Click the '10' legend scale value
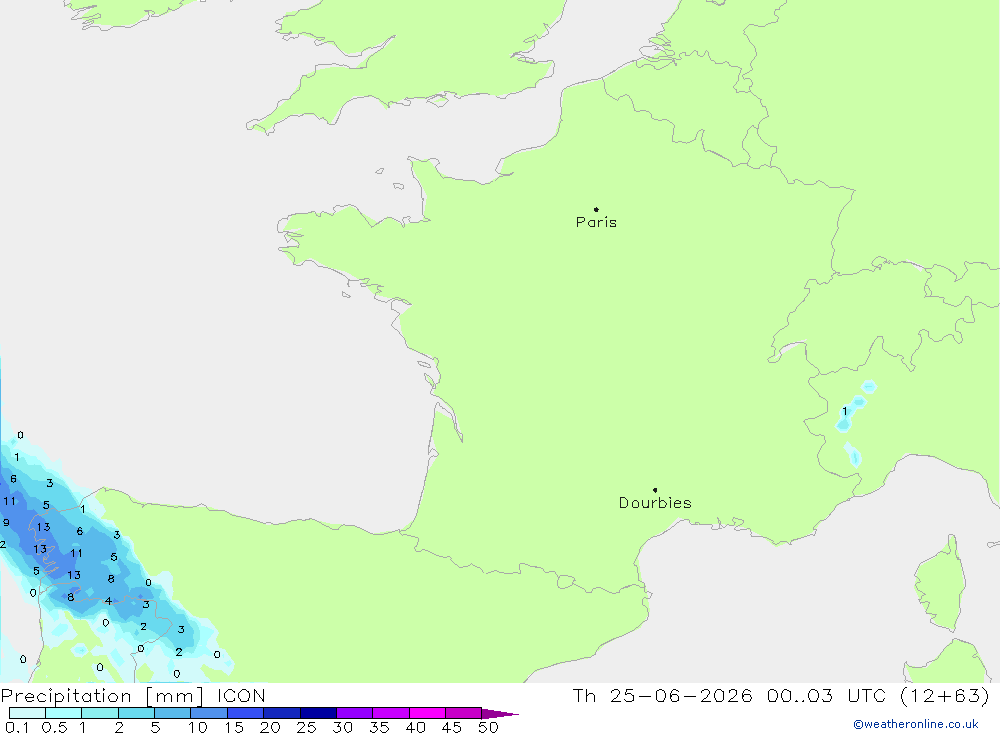 pyautogui.click(x=198, y=727)
